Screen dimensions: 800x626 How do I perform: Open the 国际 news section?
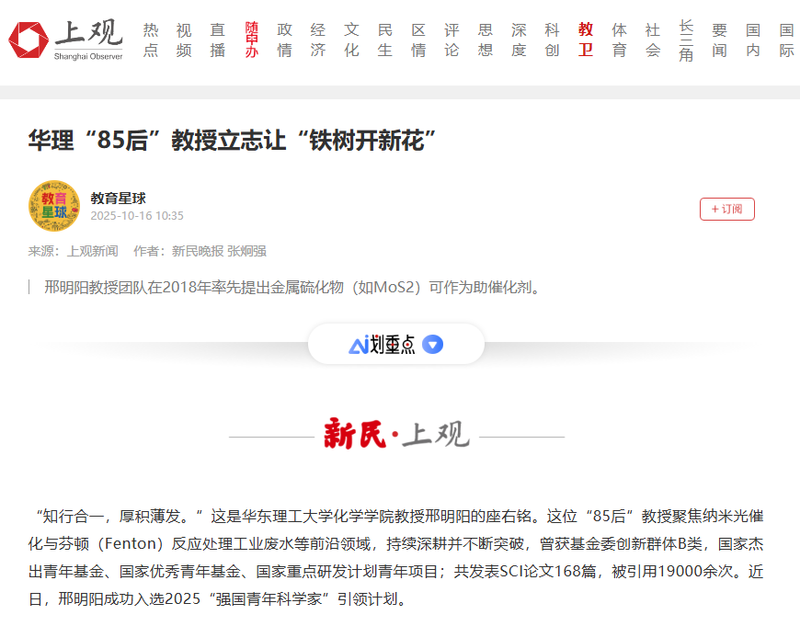coord(786,39)
